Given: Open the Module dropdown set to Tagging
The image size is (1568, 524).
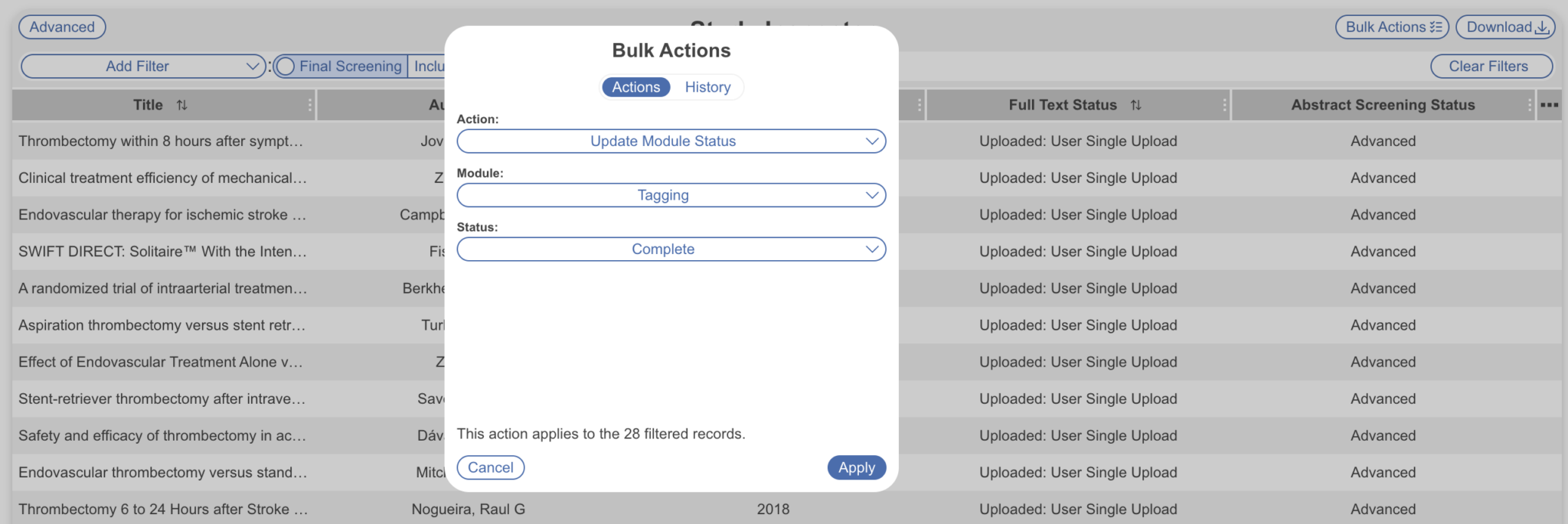Looking at the screenshot, I should (671, 195).
